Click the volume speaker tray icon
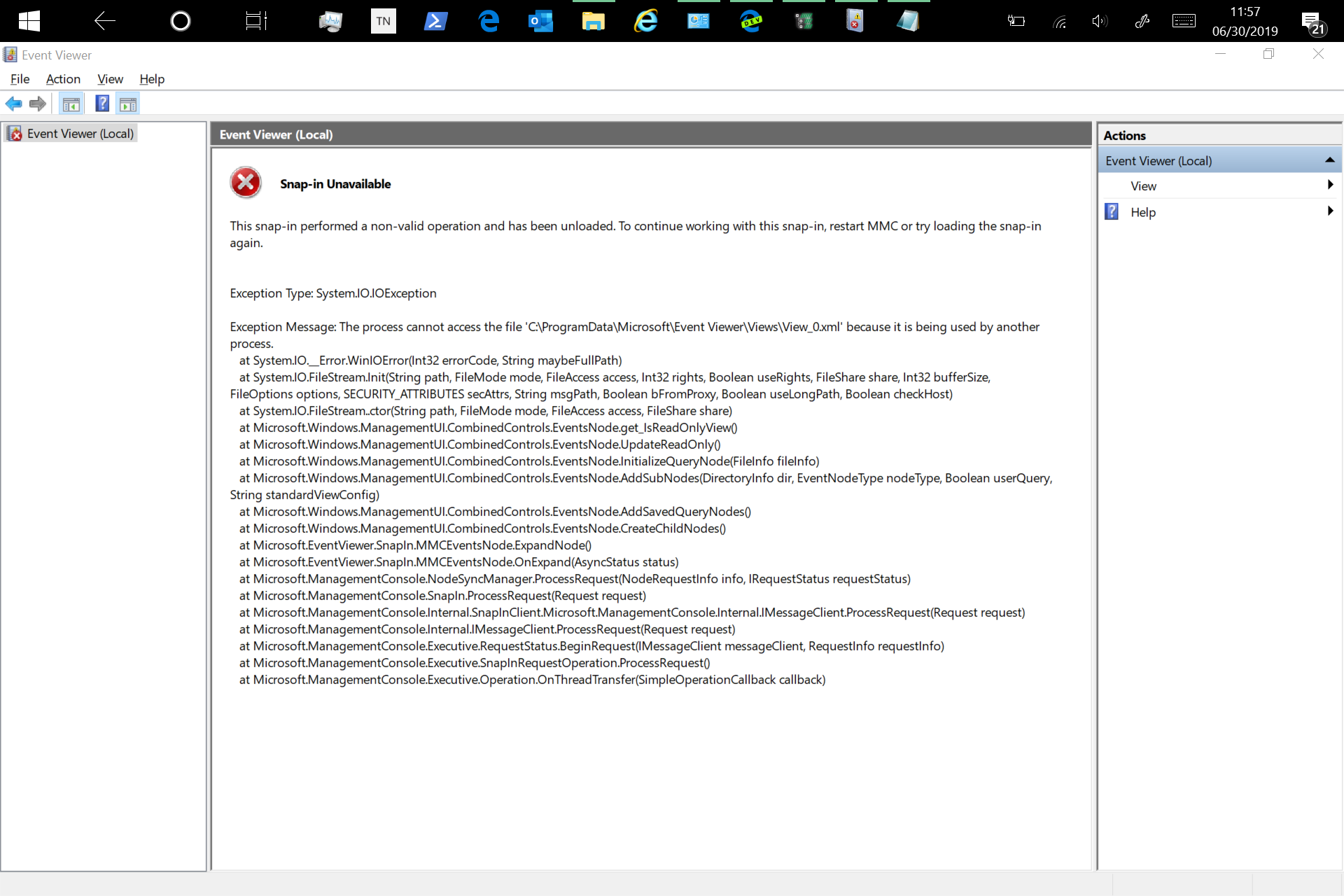The height and width of the screenshot is (896, 1344). coord(1100,21)
